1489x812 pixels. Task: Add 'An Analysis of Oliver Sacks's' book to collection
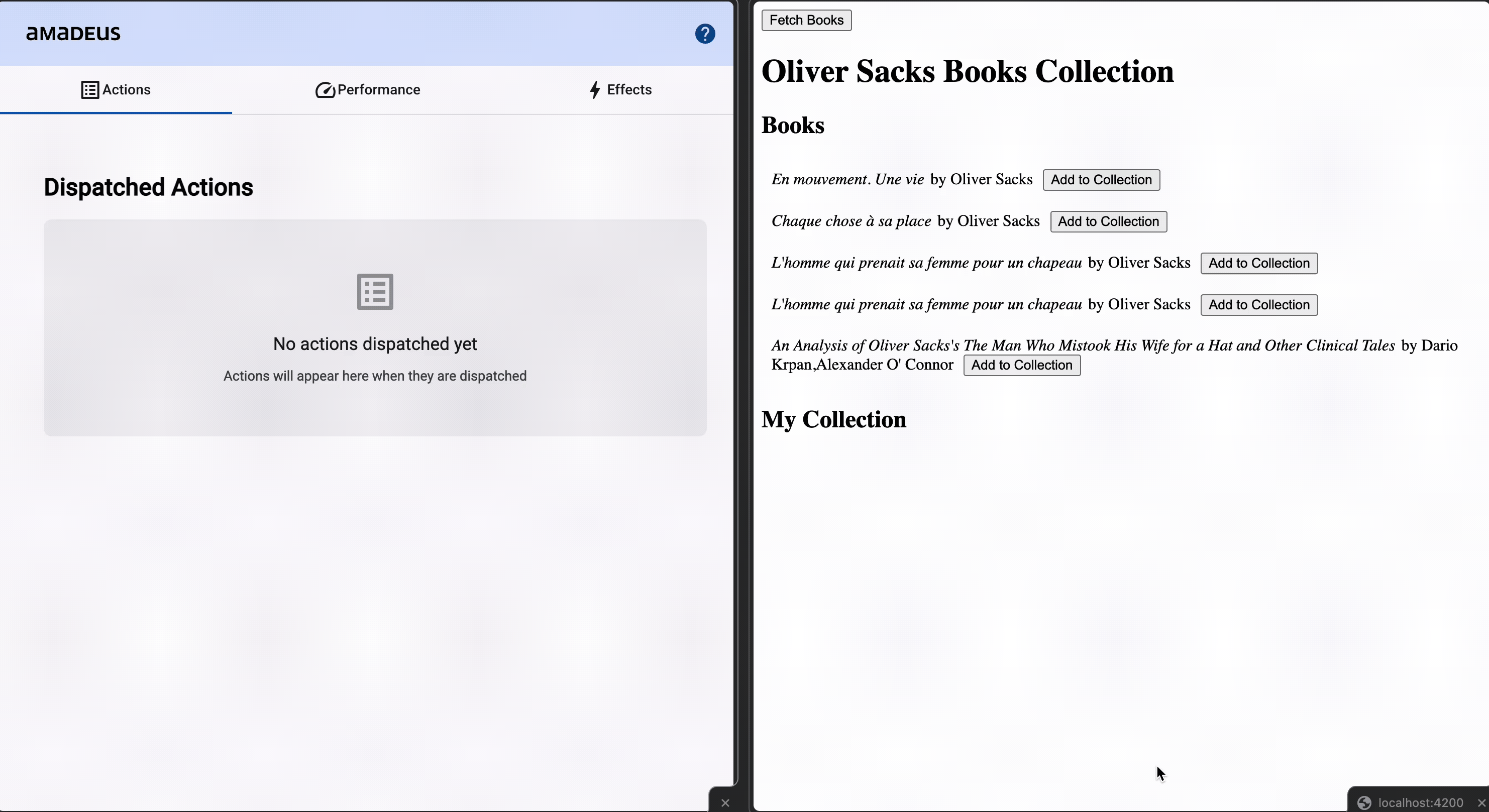coord(1021,365)
